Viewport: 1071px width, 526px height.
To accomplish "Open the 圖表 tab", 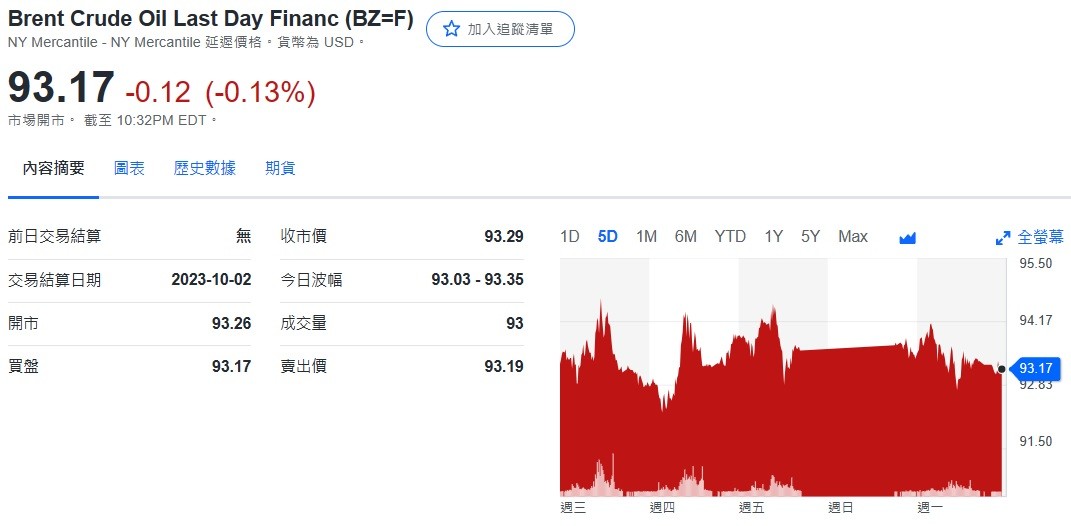I will click(129, 168).
